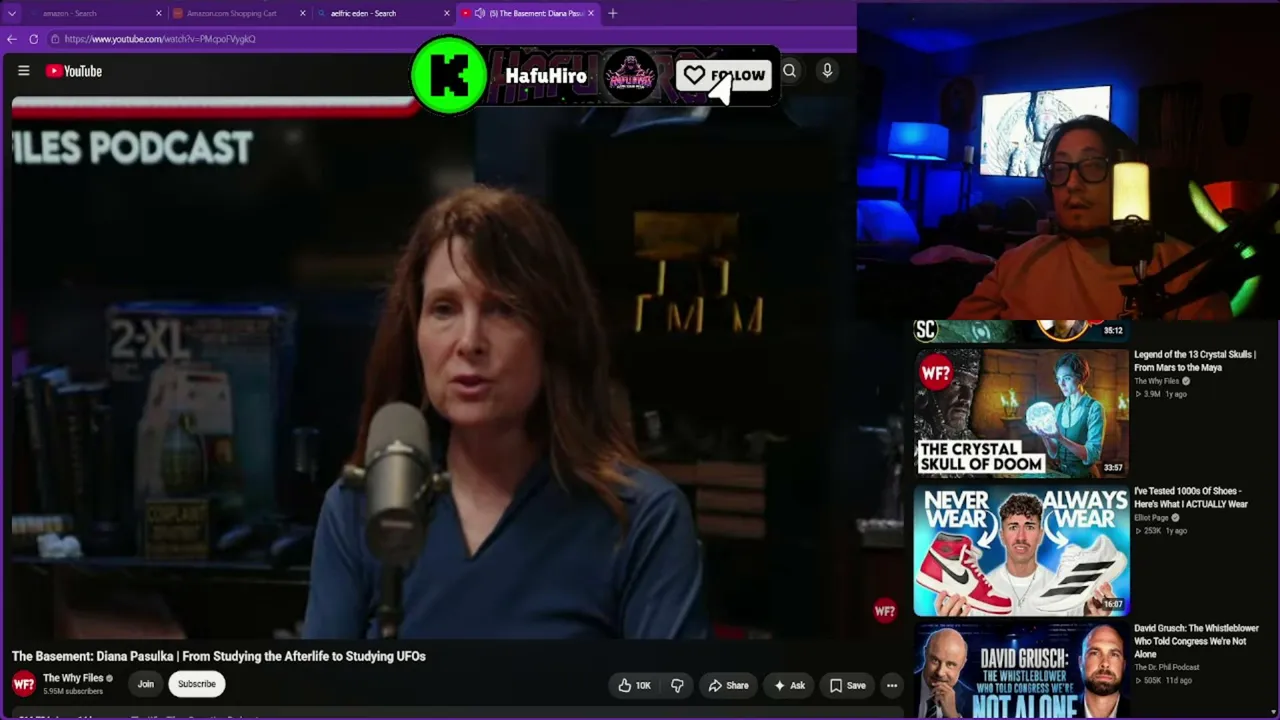Viewport: 1280px width, 720px height.
Task: Open a new browser tab
Action: (613, 13)
